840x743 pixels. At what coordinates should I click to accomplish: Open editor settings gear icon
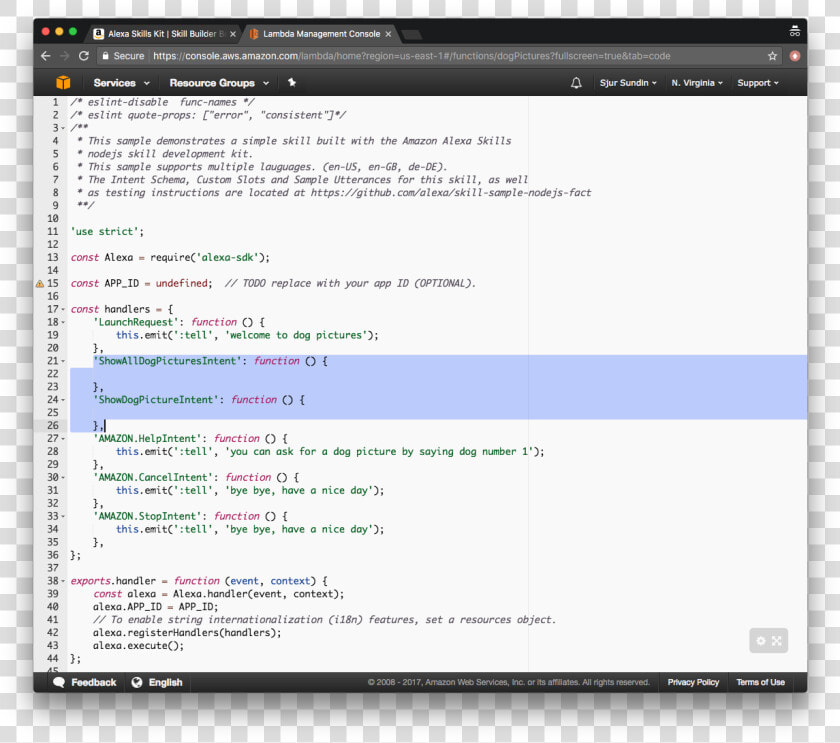[x=761, y=641]
